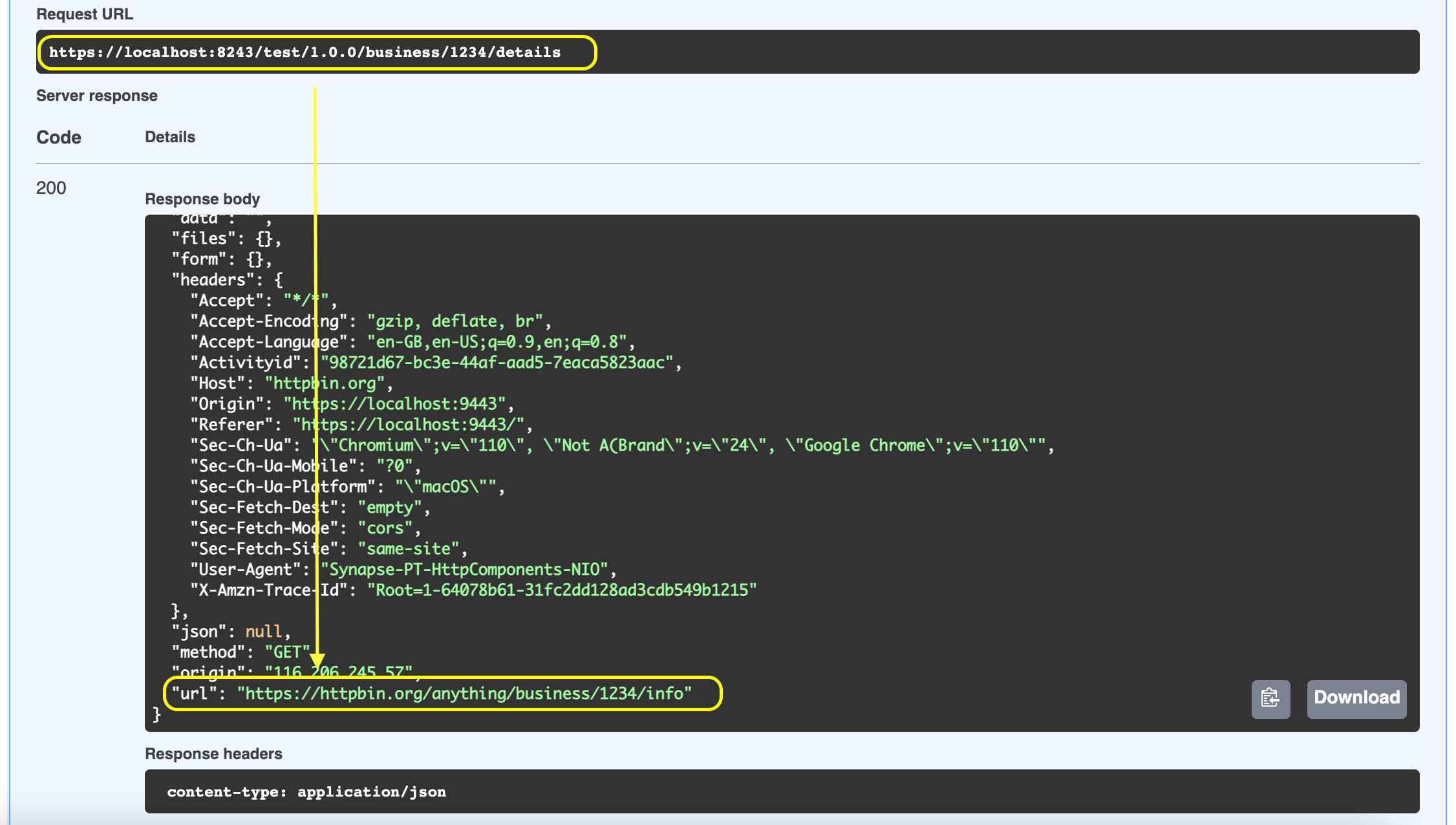The height and width of the screenshot is (825, 1456).
Task: Click the Server response heading
Action: pyautogui.click(x=97, y=95)
